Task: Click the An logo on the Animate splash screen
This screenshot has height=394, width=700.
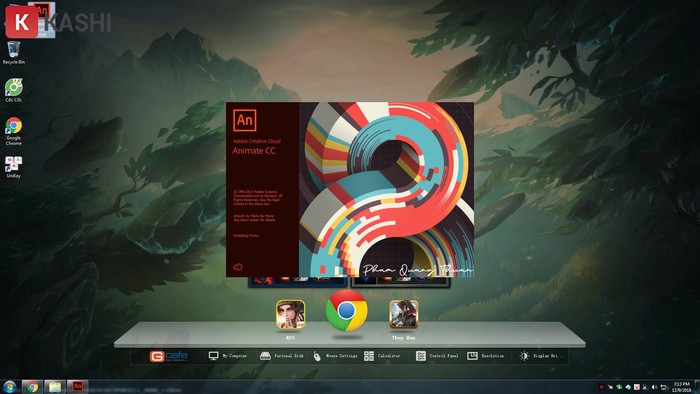Action: (x=245, y=120)
